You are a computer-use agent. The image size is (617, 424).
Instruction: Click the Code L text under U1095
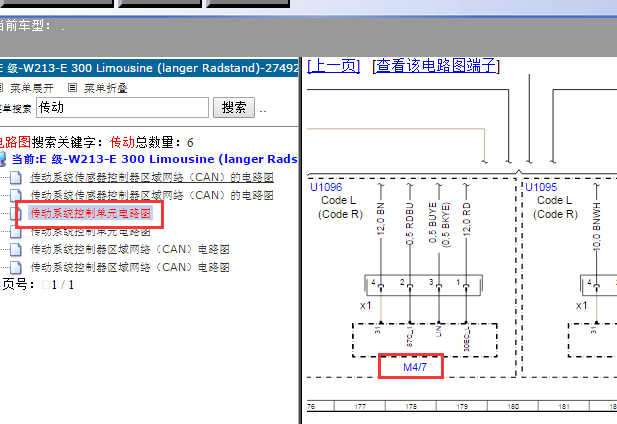(554, 200)
